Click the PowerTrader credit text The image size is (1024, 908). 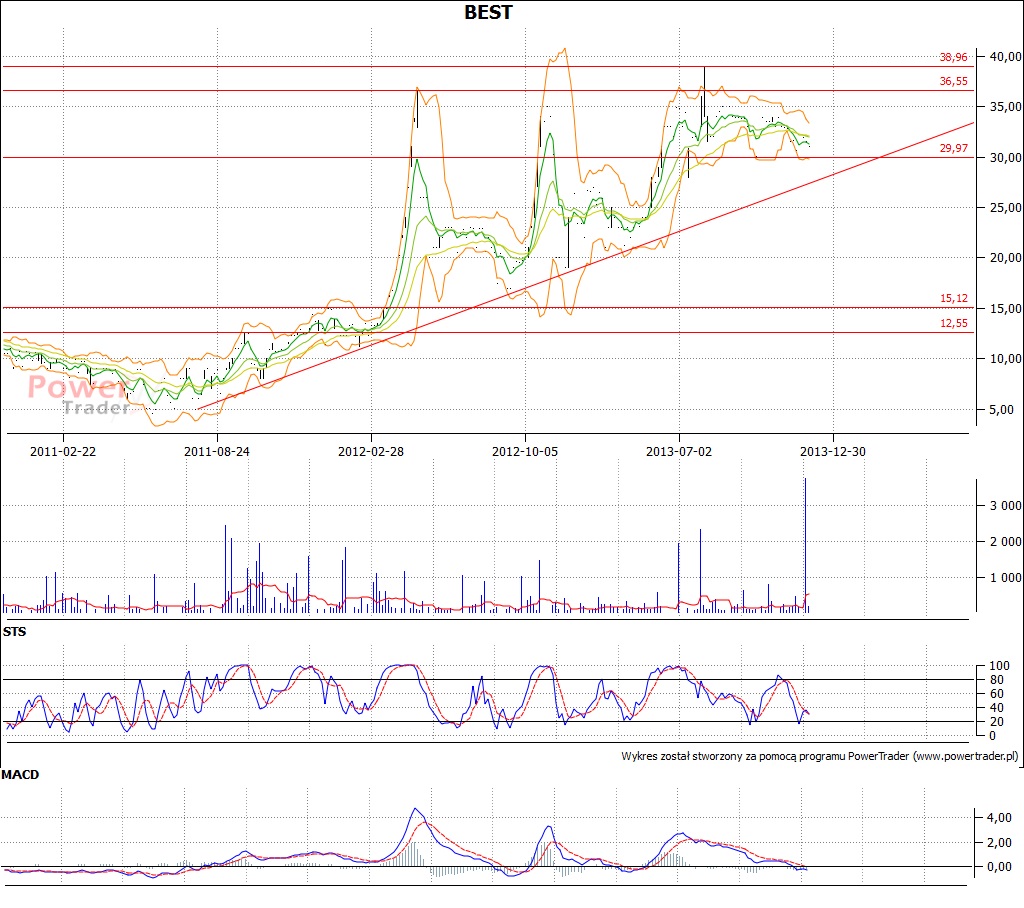click(x=820, y=756)
